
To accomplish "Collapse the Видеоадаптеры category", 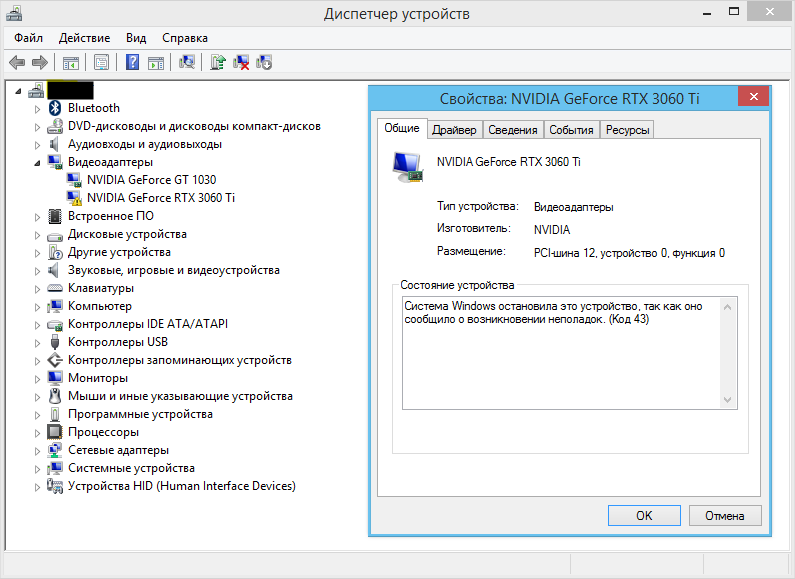I will (x=37, y=163).
